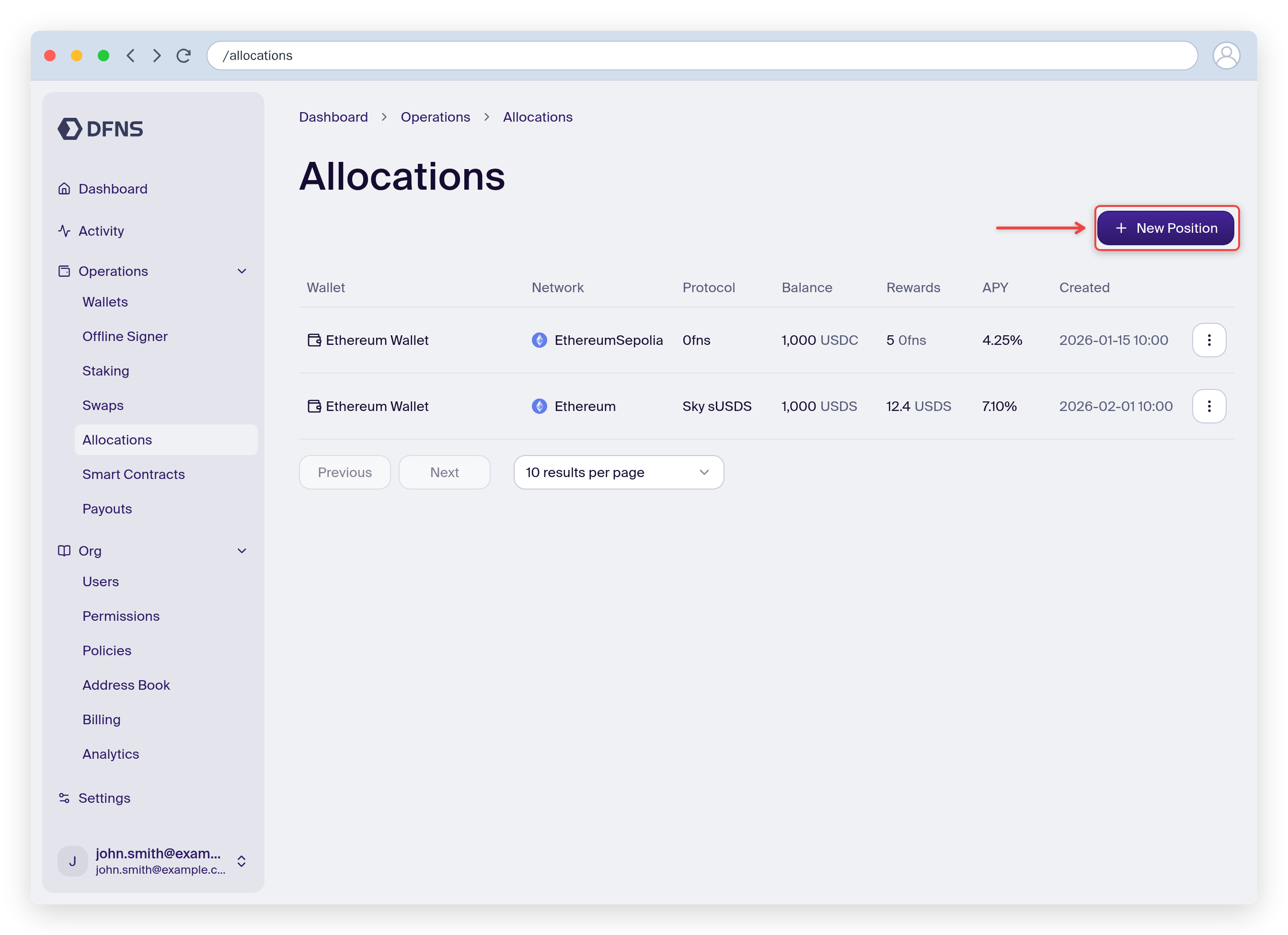Click the APY column header
This screenshot has height=935, width=1288.
tap(996, 287)
